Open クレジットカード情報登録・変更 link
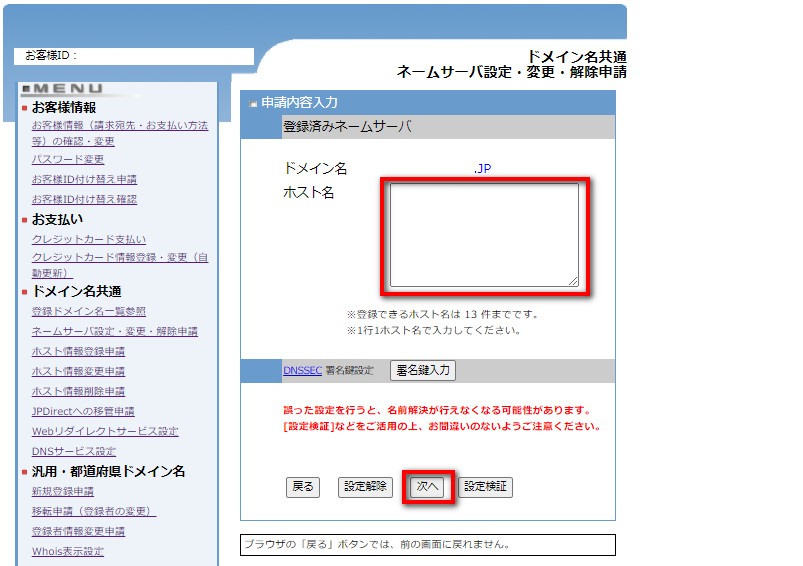The height and width of the screenshot is (566, 803). [x=120, y=265]
